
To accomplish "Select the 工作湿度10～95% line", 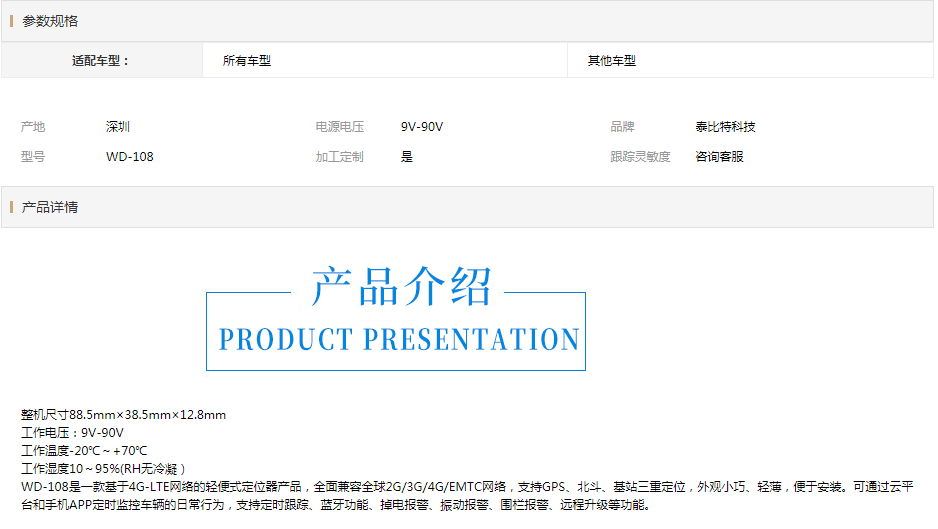I will click(103, 469).
